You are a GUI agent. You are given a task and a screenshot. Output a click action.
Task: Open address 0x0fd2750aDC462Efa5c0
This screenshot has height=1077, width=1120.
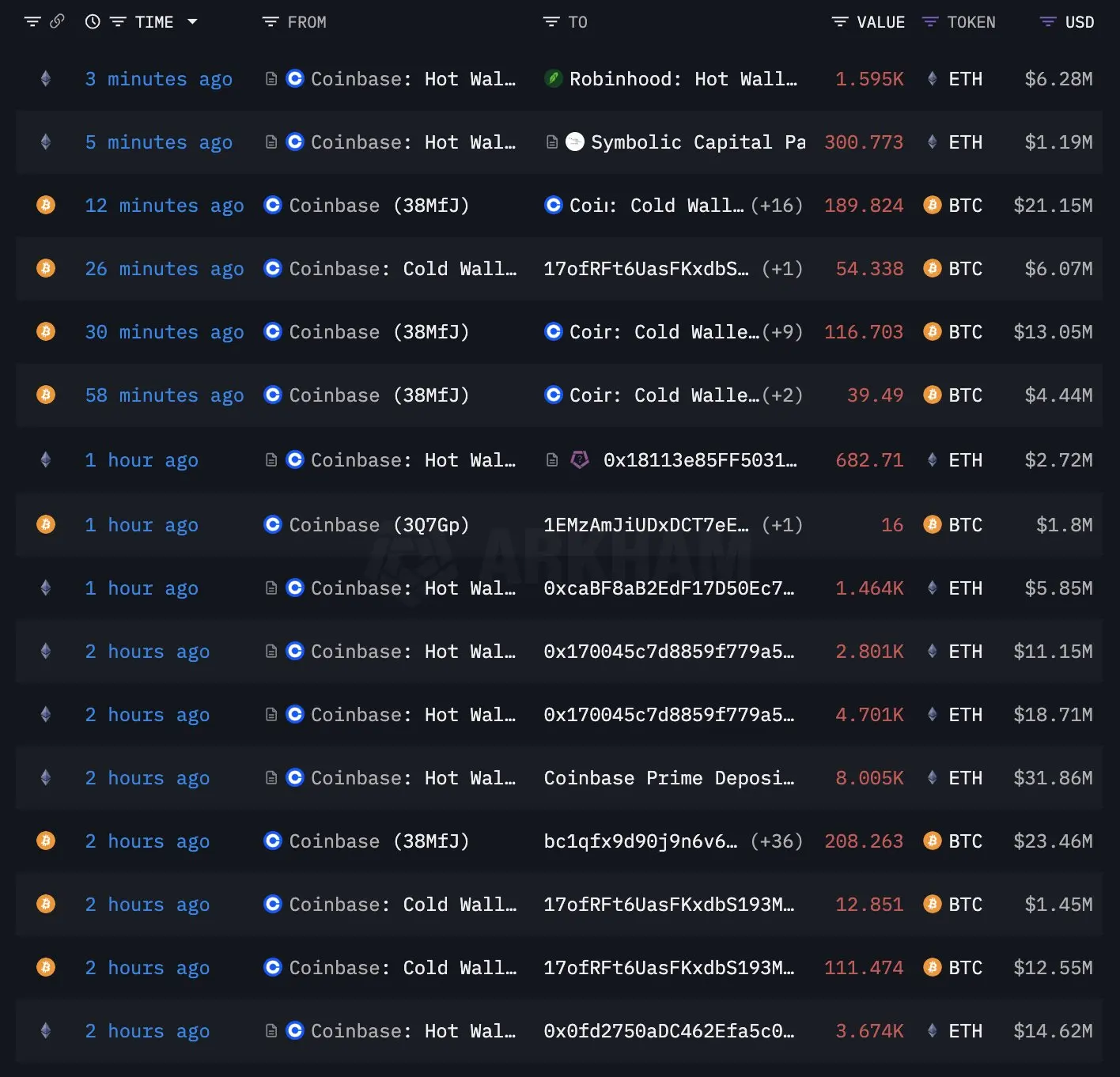(x=669, y=1031)
